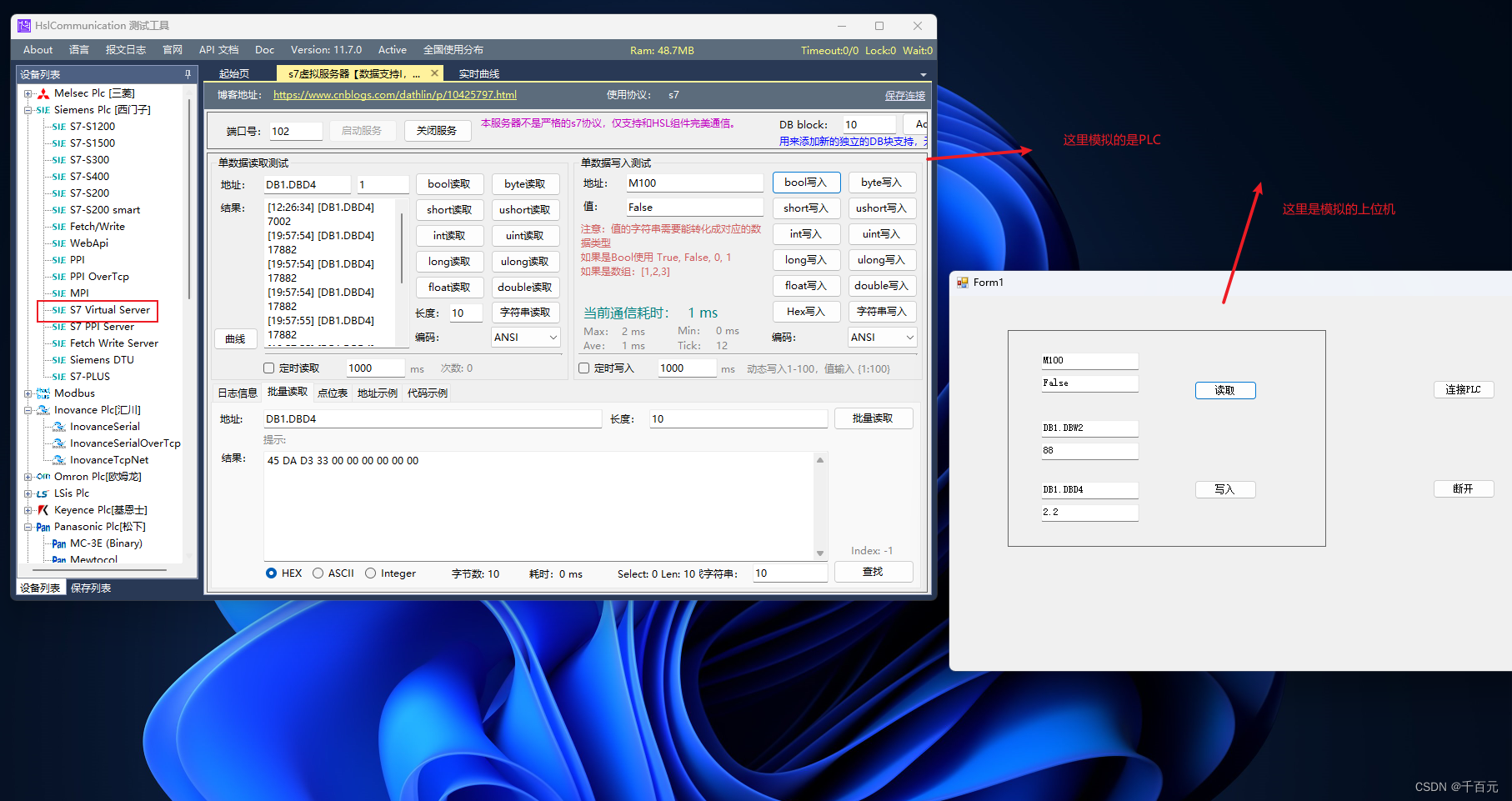Click the 保存连接 link
Image resolution: width=1512 pixels, height=801 pixels.
click(905, 95)
